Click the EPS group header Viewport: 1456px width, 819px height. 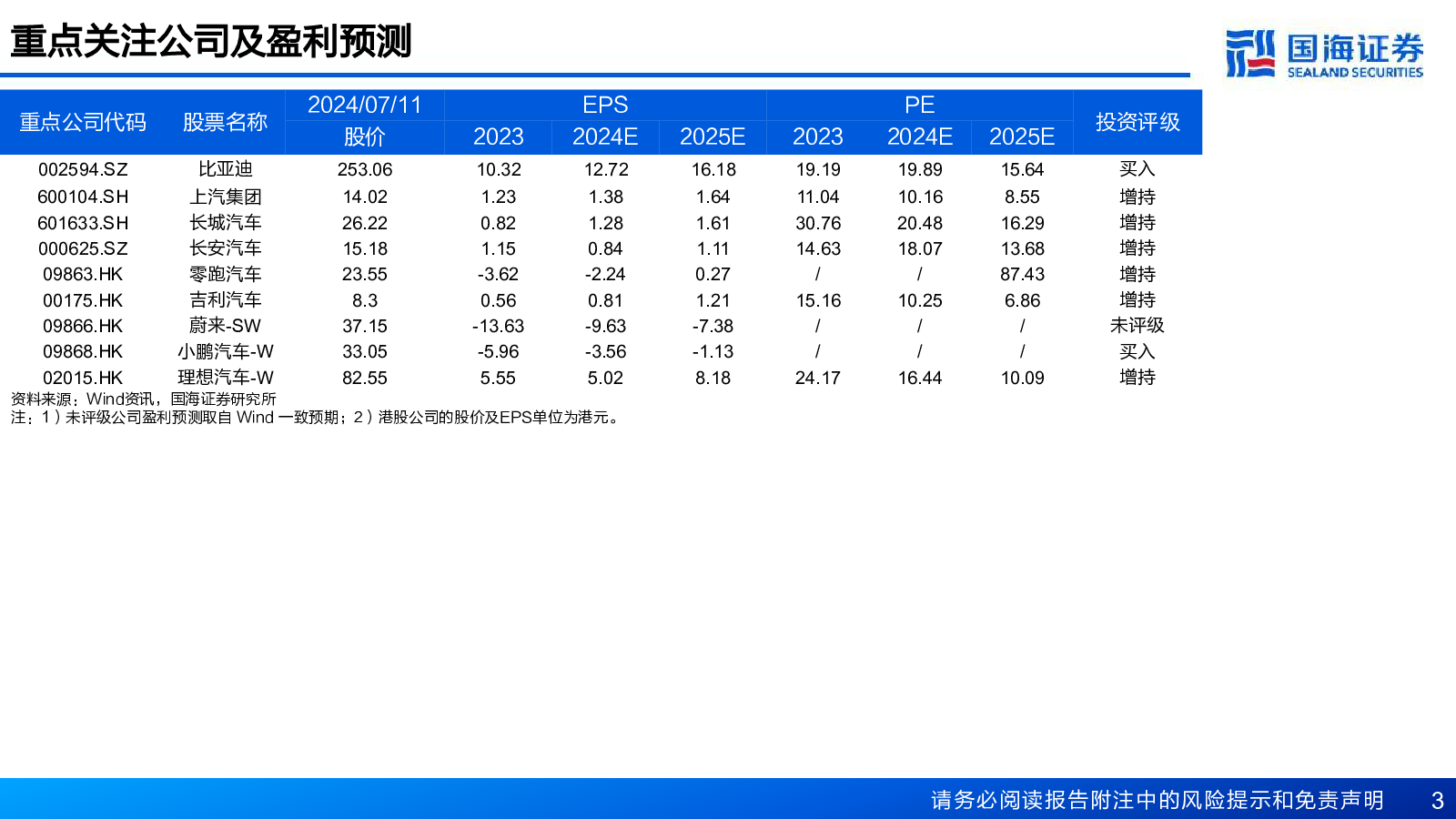click(605, 105)
